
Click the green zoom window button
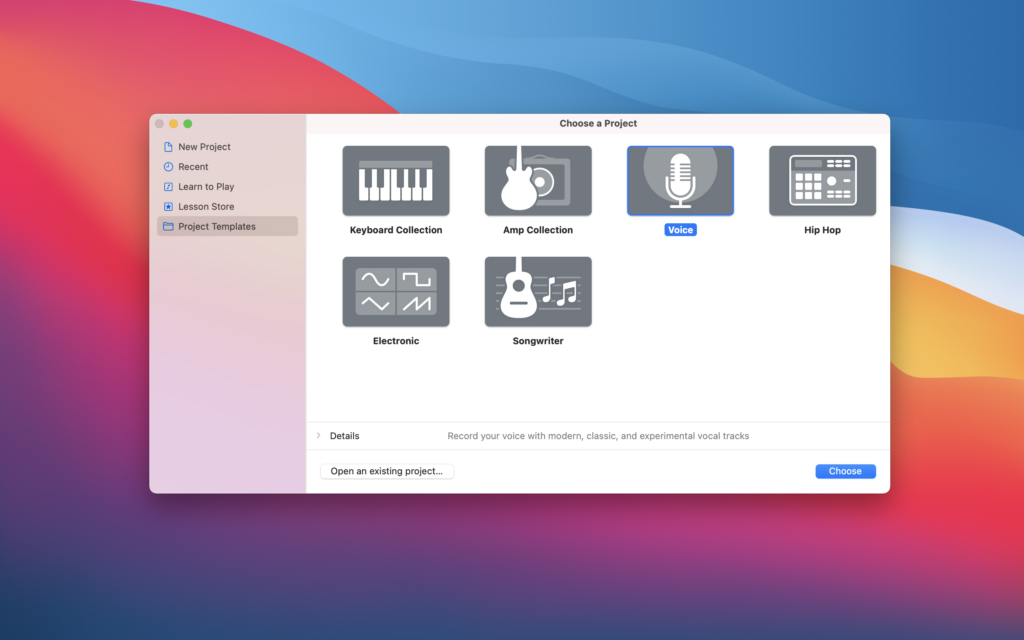[x=187, y=123]
